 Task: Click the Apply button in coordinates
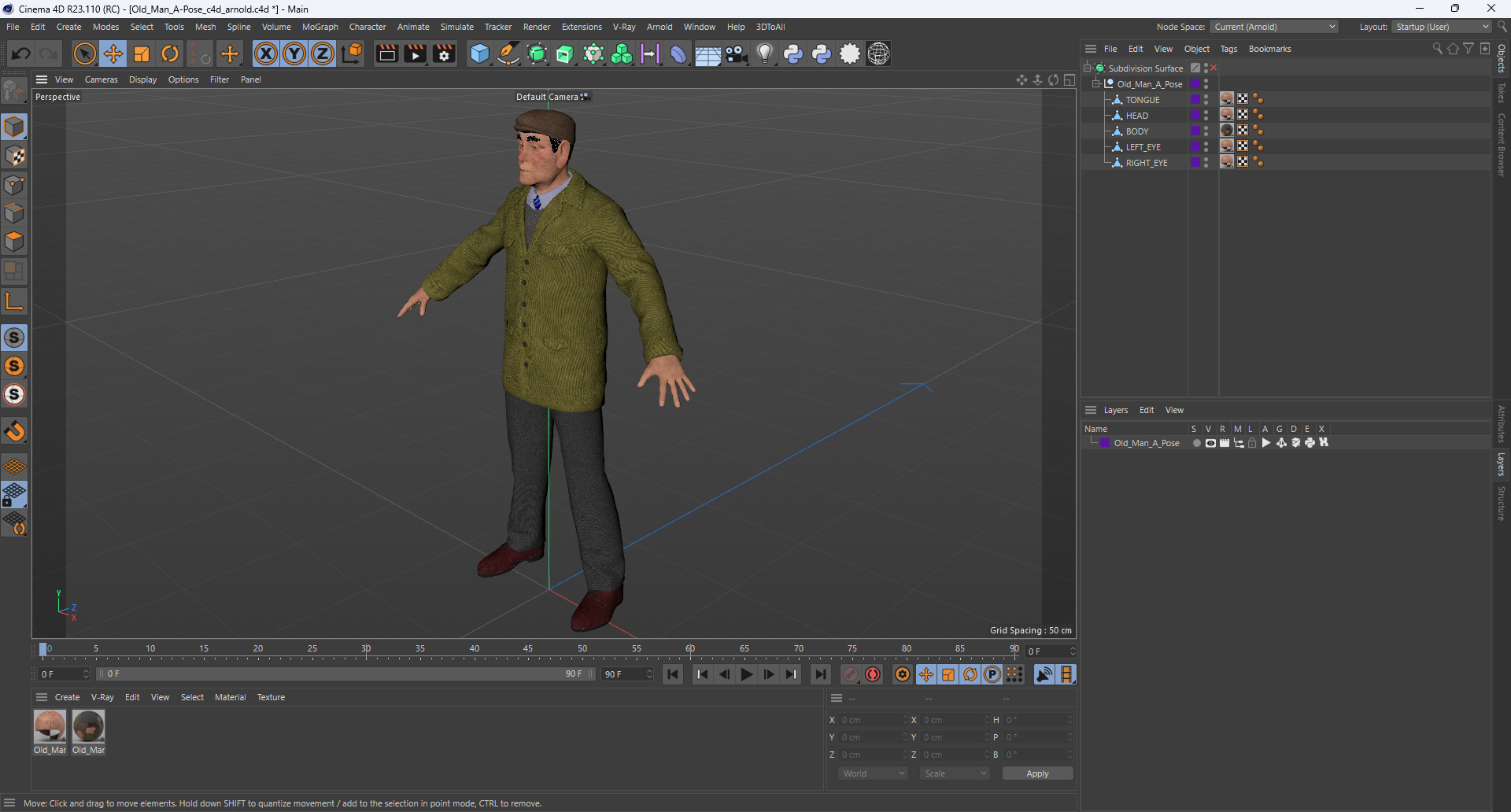coord(1037,773)
